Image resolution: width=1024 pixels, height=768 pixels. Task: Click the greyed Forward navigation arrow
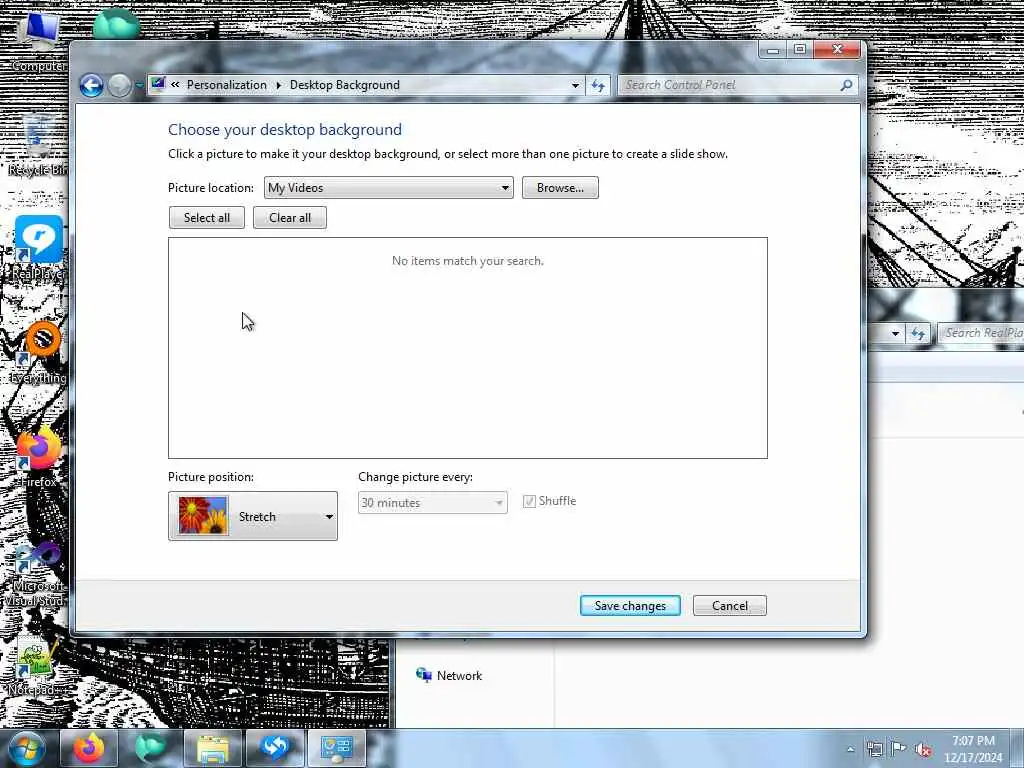click(119, 85)
